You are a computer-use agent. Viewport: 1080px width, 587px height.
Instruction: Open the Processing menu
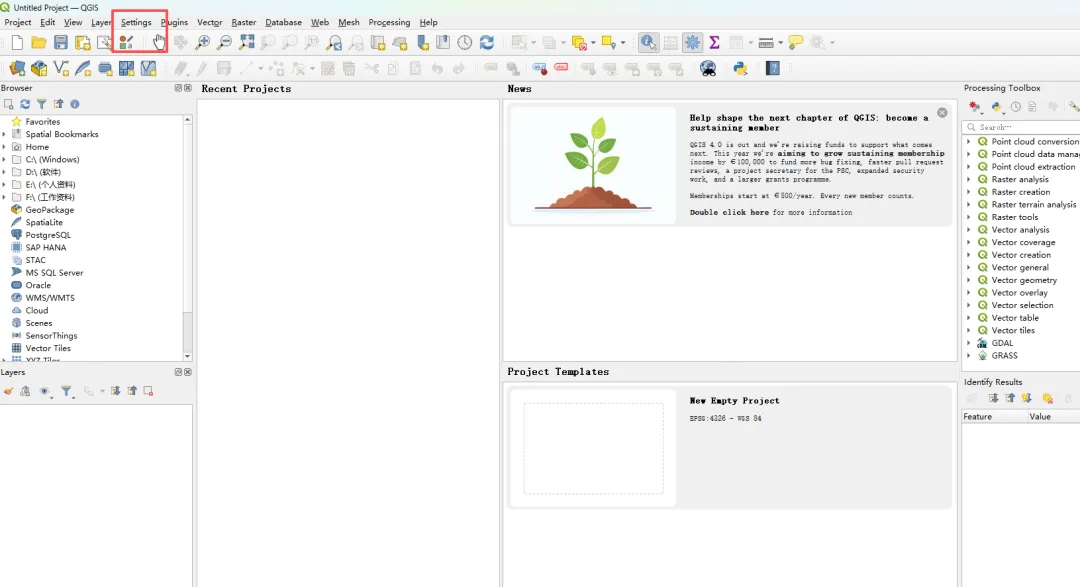pos(389,22)
